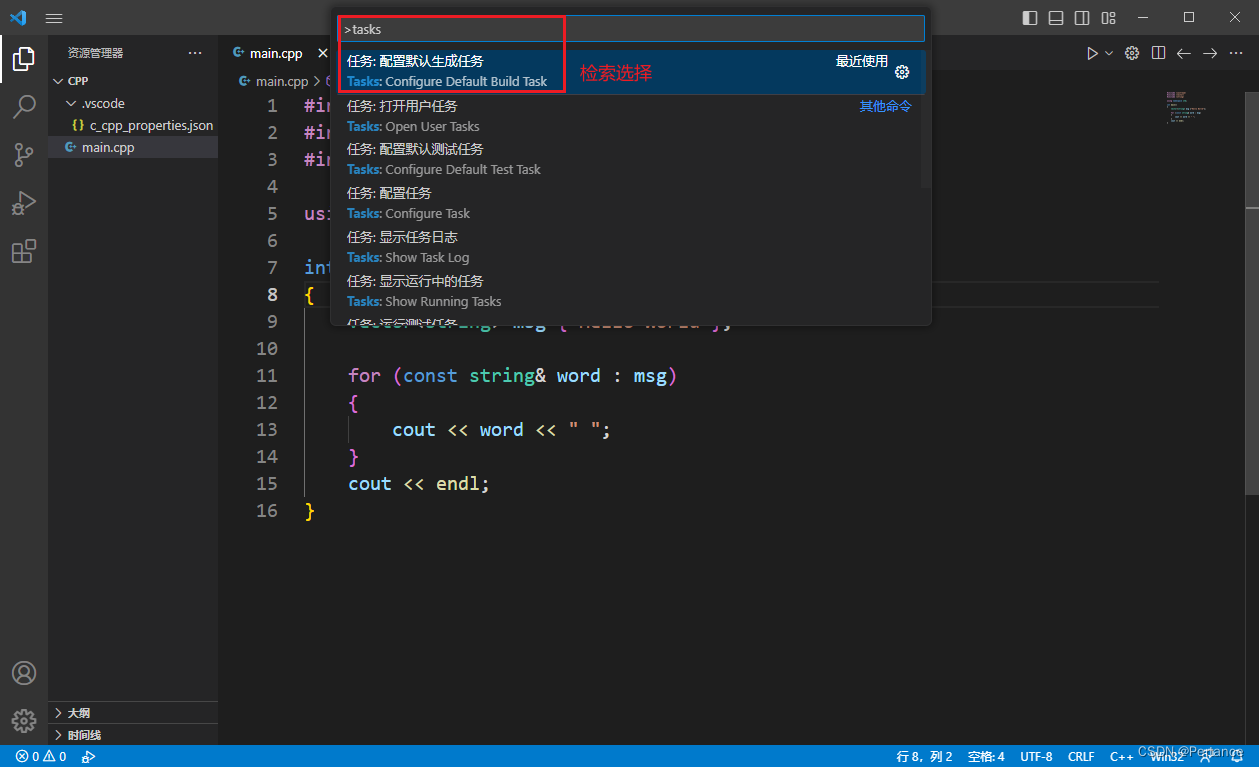Viewport: 1259px width, 767px height.
Task: Expand the 大纲 outline section
Action: tap(133, 713)
